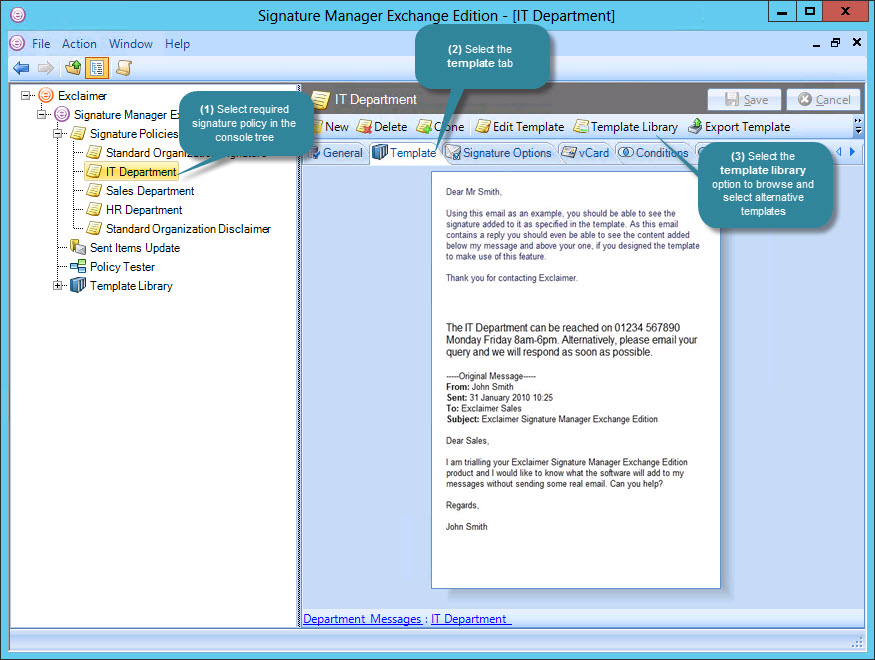Image resolution: width=875 pixels, height=660 pixels.
Task: Select Standard Organization Disclaimer policy
Action: 188,228
